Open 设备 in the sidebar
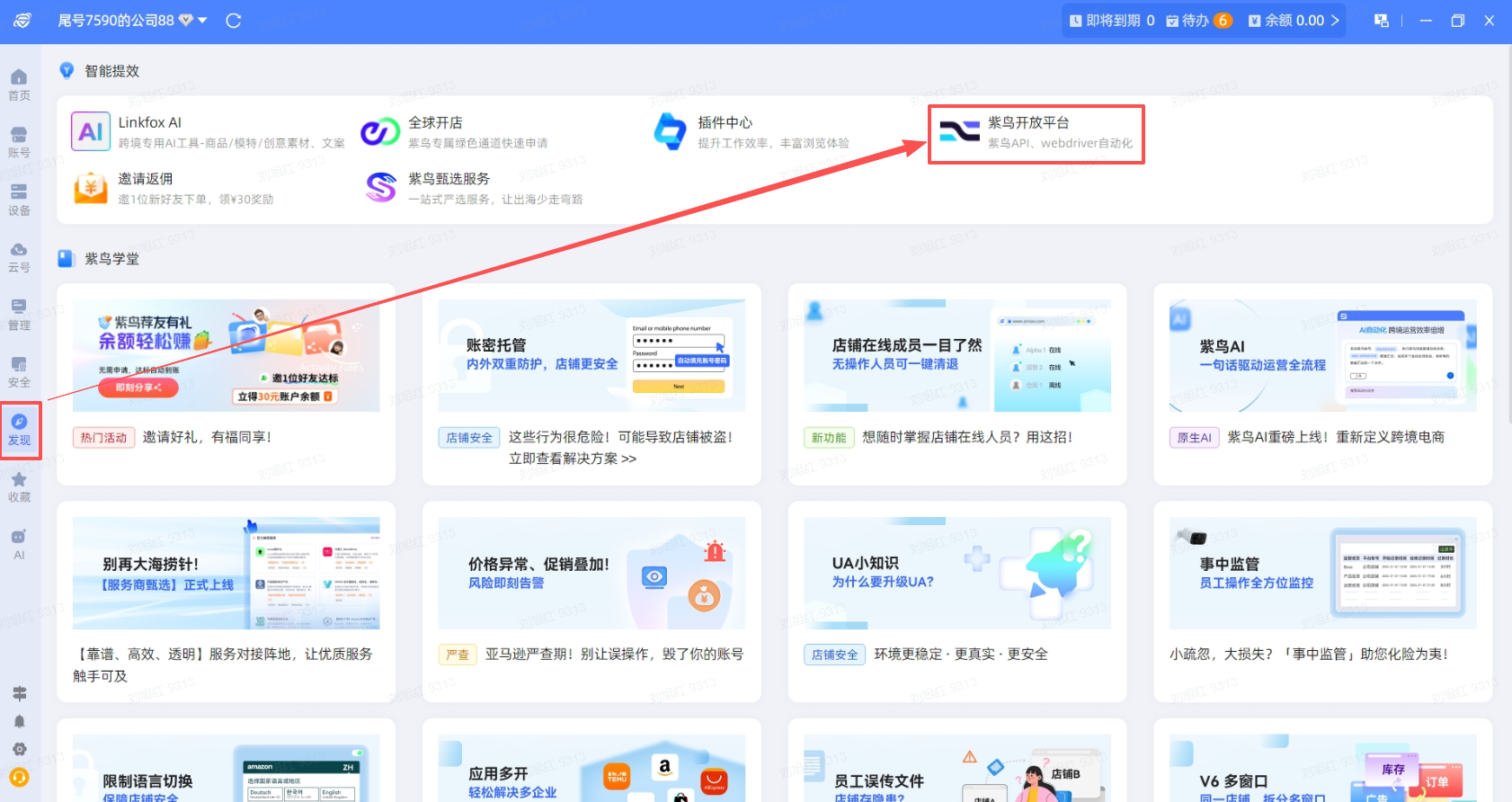The height and width of the screenshot is (802, 1512). 19,200
